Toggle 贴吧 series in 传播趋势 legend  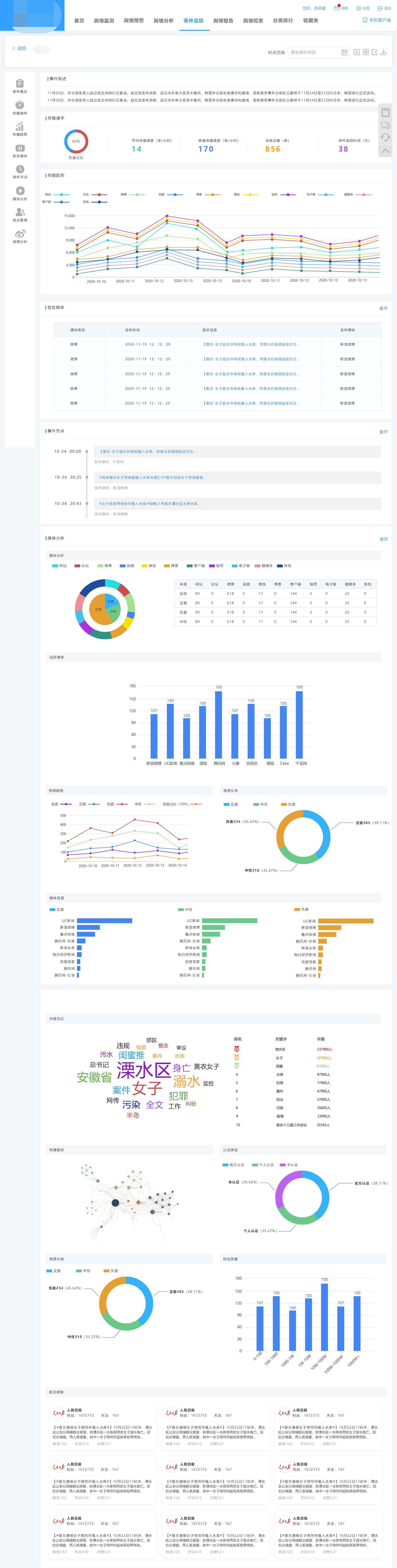284,195
